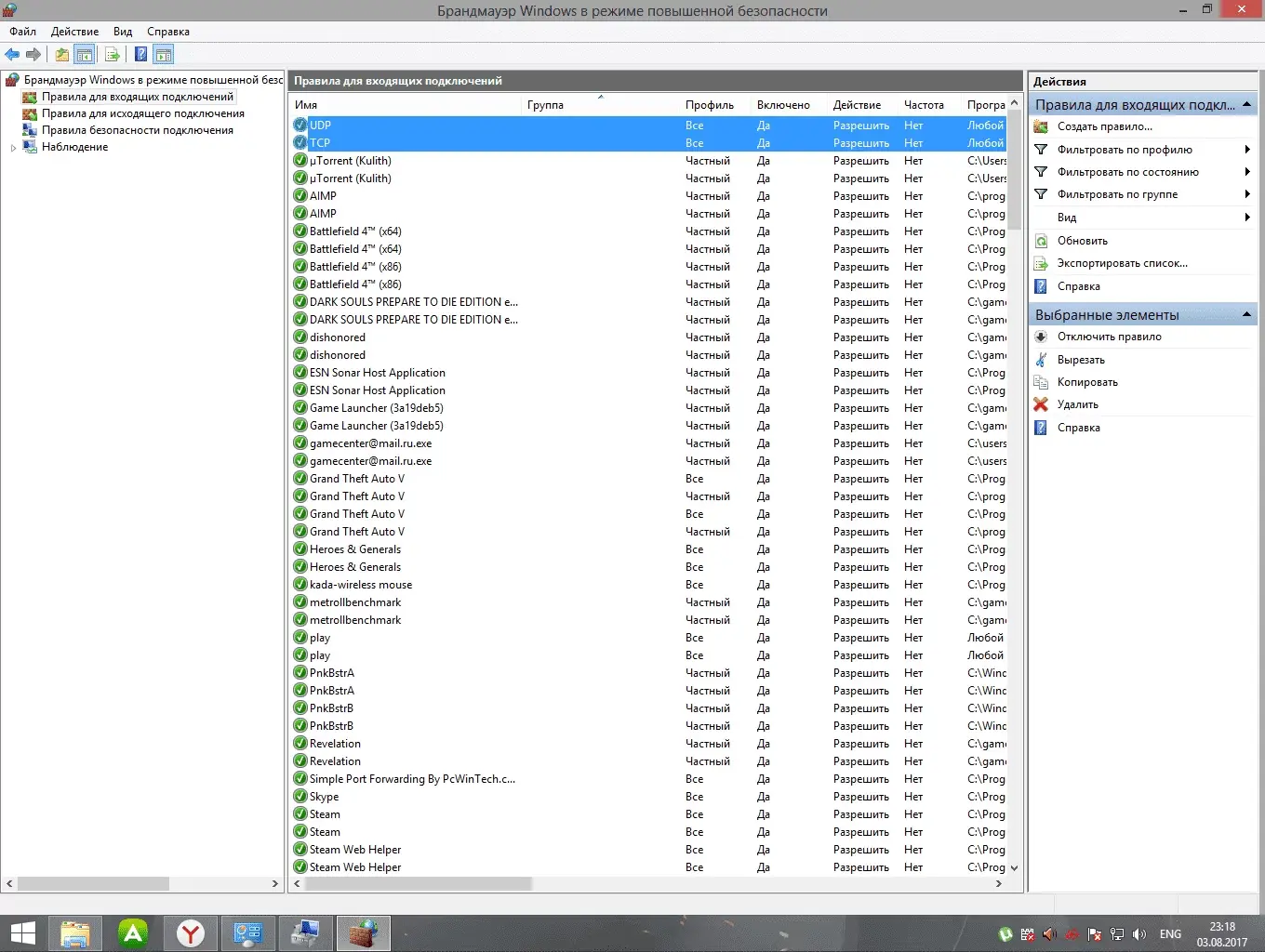The width and height of the screenshot is (1265, 952).
Task: Click the refresh icon beside Обновить
Action: tap(1041, 241)
